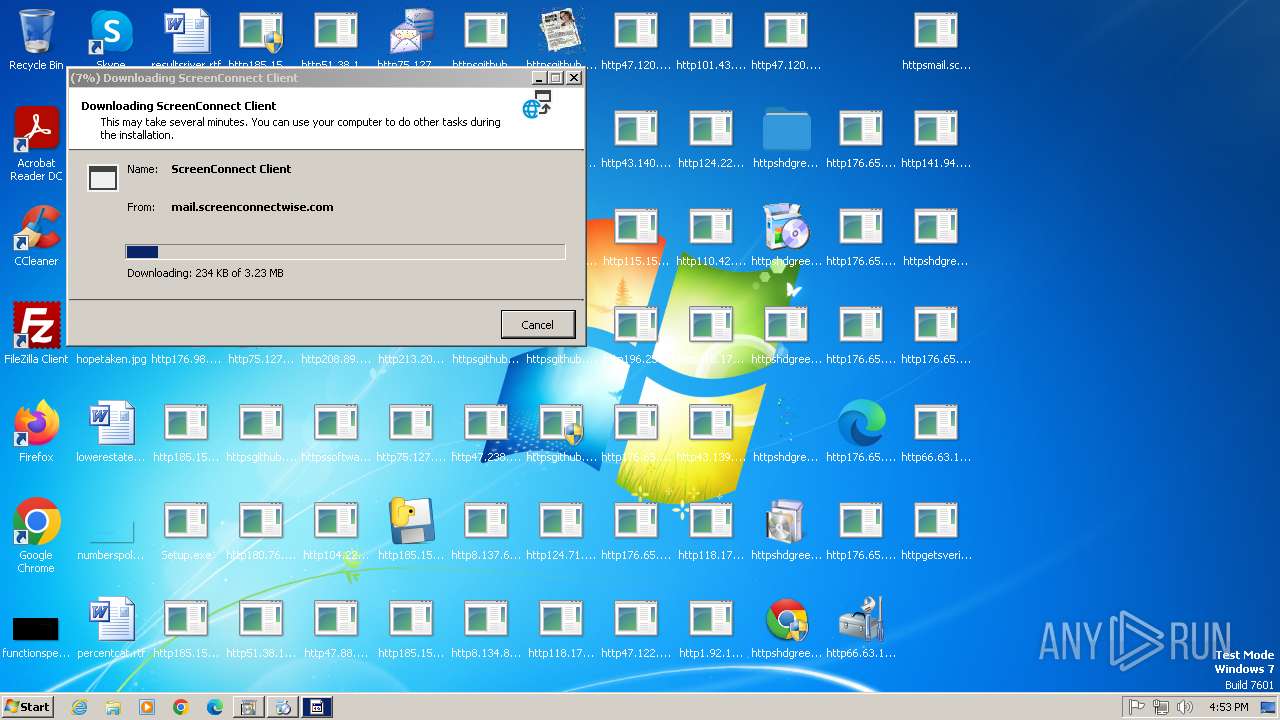Viewport: 1280px width, 720px height.
Task: Open network status tray icon
Action: coord(1161,707)
